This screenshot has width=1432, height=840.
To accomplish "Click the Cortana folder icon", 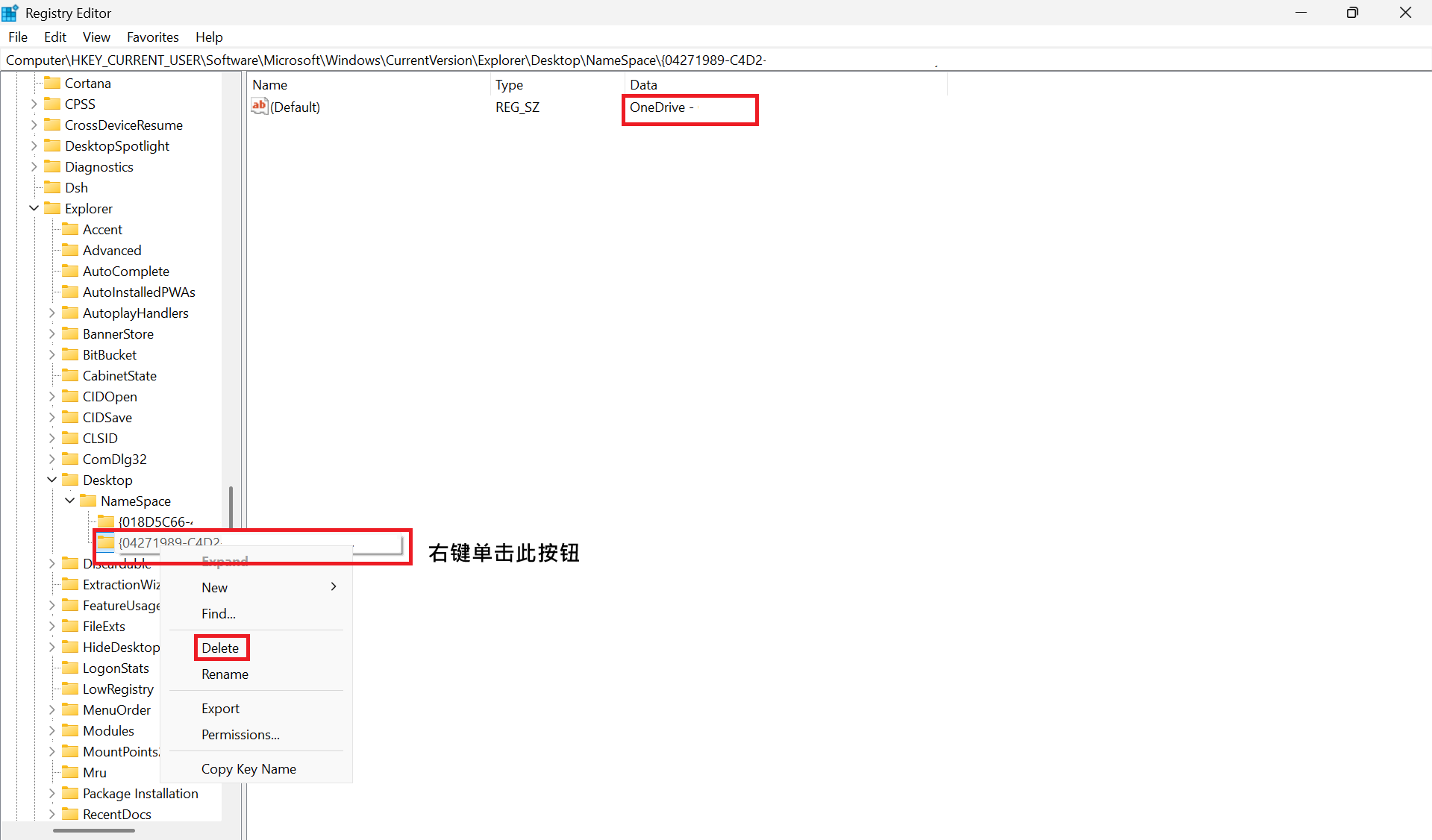I will tap(52, 82).
